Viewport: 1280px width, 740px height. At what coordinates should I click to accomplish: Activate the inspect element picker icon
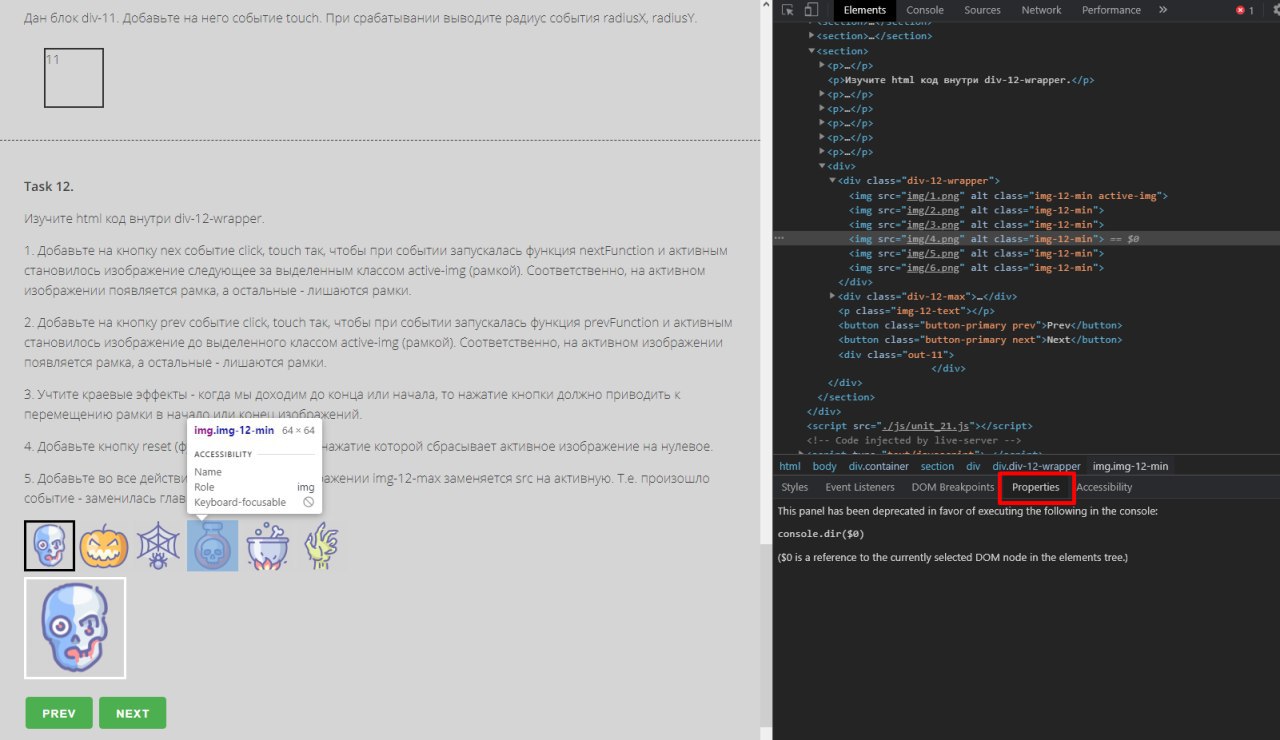pyautogui.click(x=789, y=10)
